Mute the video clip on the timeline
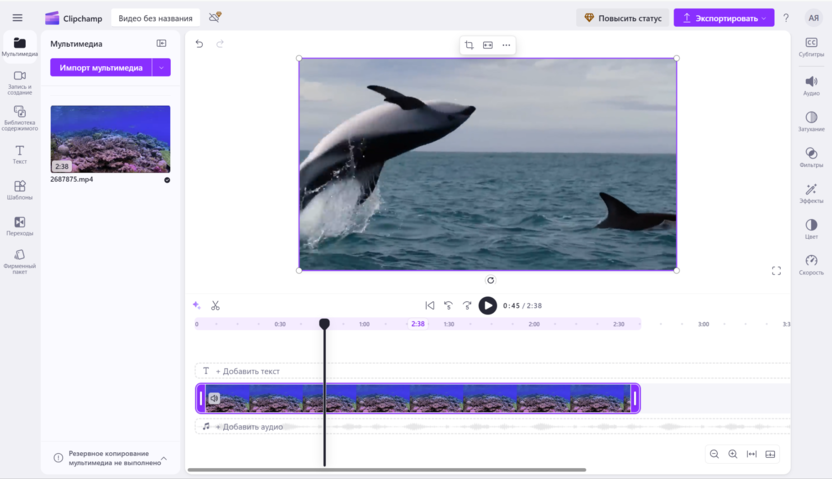The image size is (832, 479). pos(214,399)
